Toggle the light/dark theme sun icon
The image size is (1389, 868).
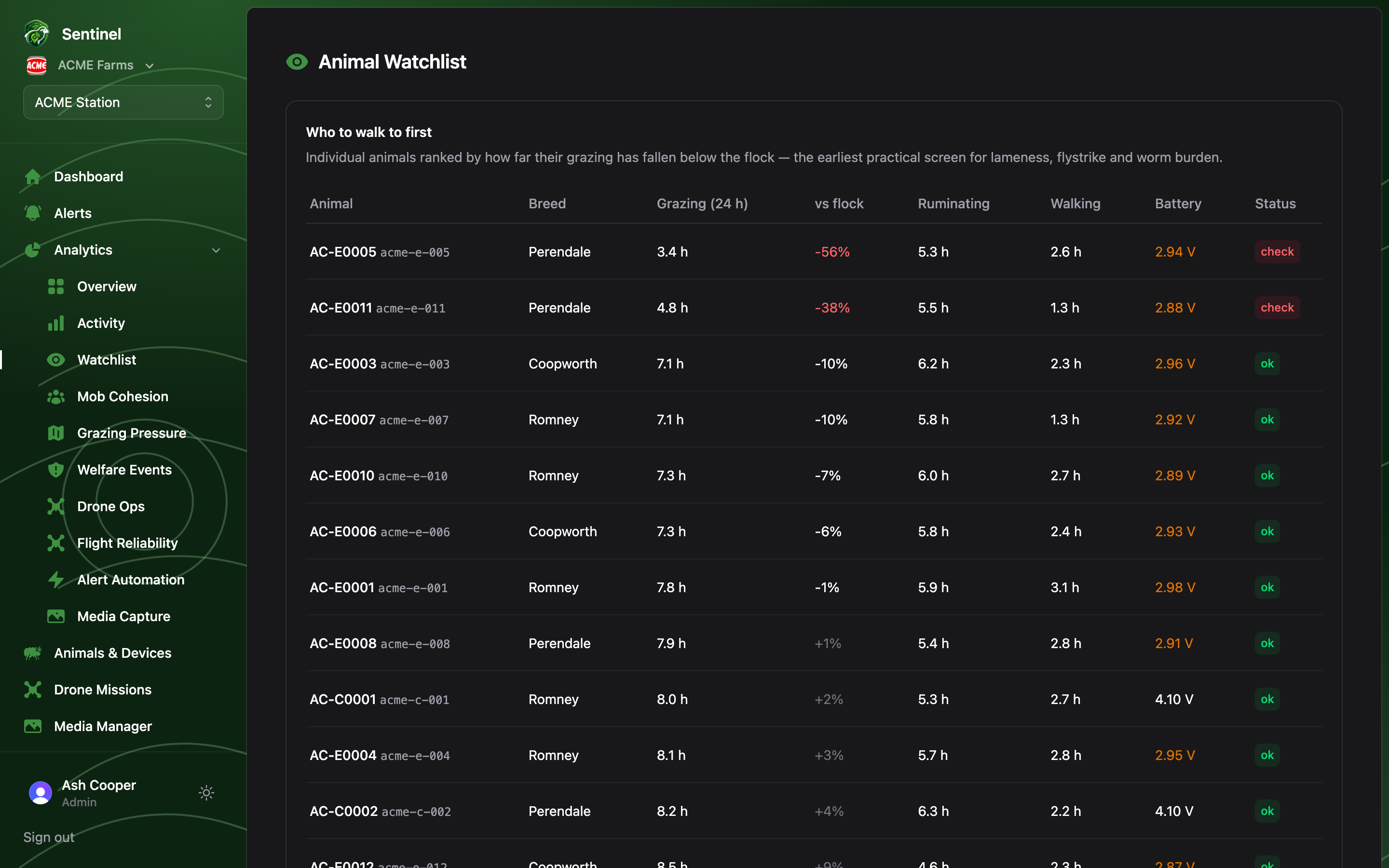tap(206, 793)
